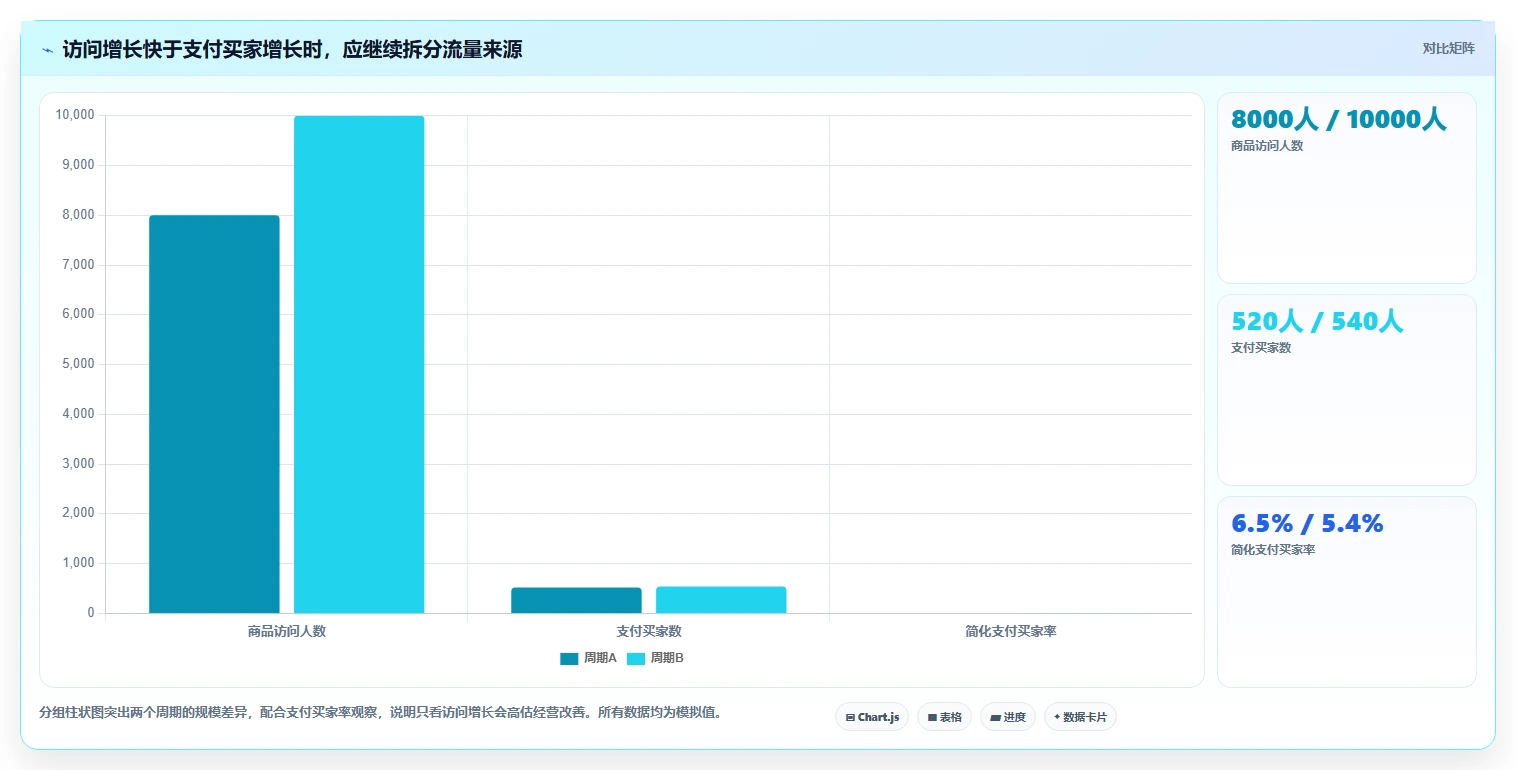Click the 数据卡片 tag chip

tap(1080, 717)
